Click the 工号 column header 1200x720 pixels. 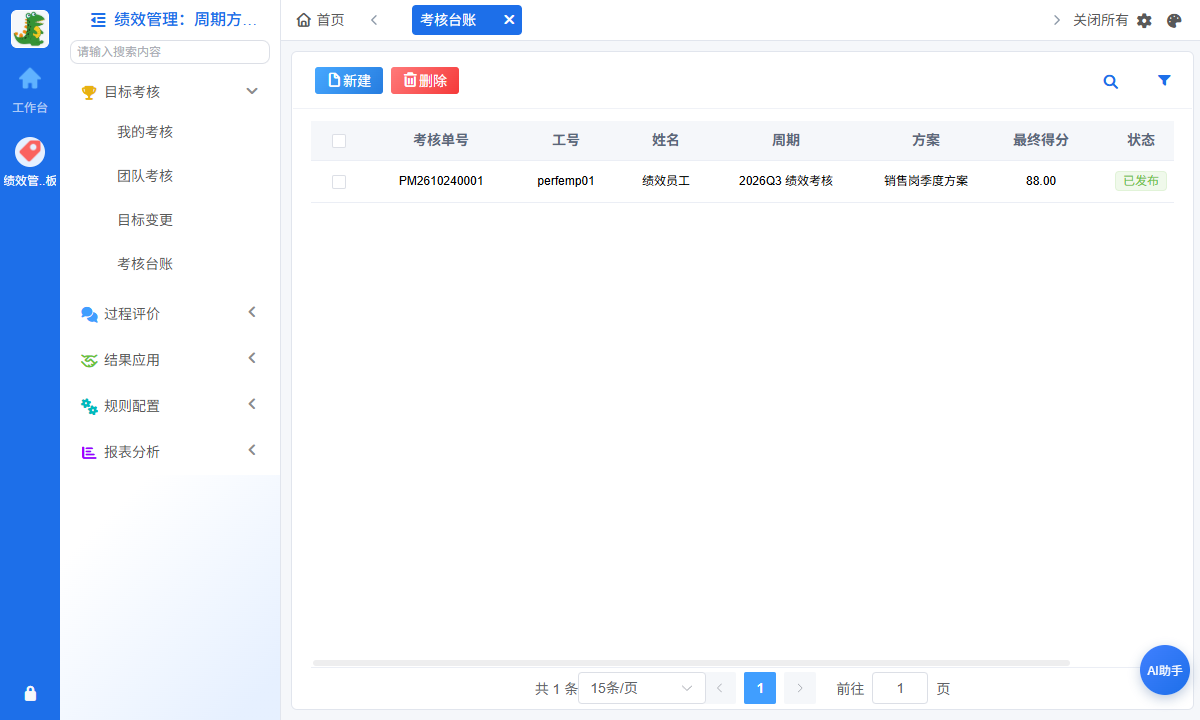(x=566, y=141)
